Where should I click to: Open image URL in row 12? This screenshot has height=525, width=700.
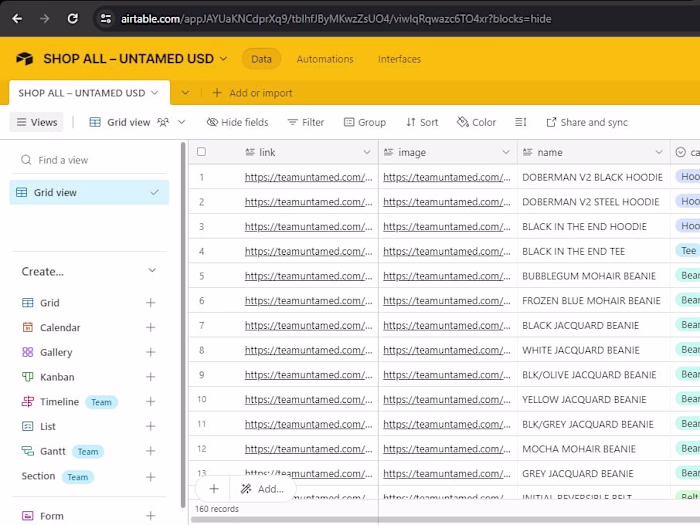click(447, 449)
